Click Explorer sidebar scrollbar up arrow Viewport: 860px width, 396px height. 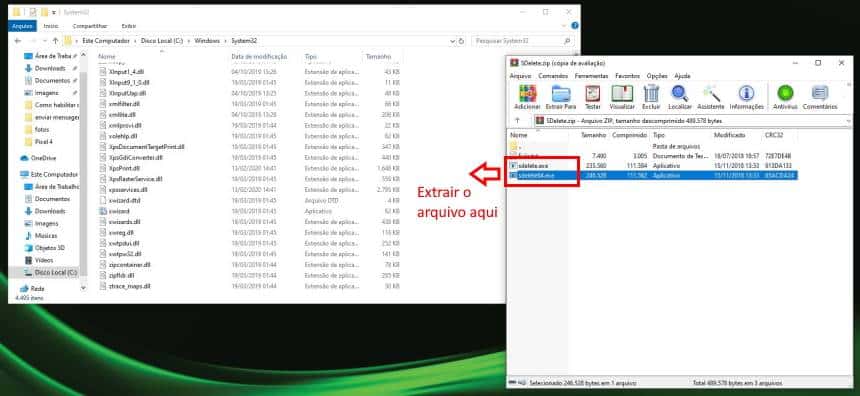click(x=83, y=55)
